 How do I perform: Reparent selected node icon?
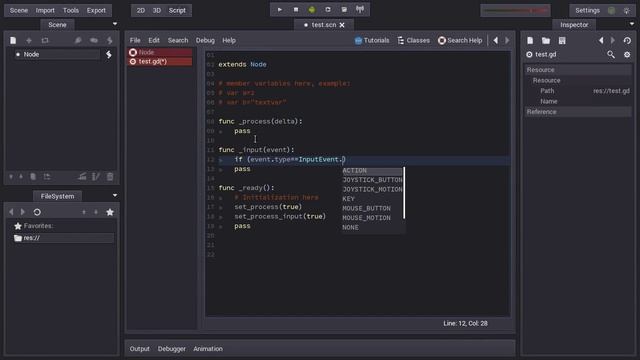pos(47,177)
